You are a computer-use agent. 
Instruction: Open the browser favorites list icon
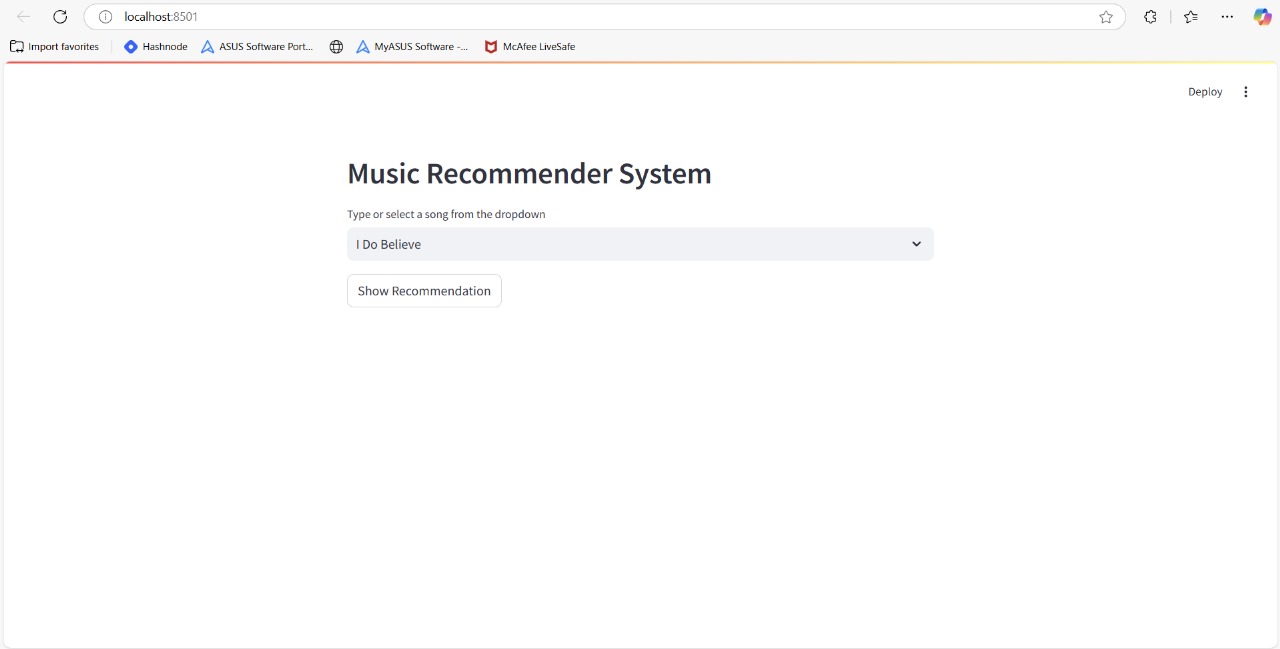click(x=1190, y=17)
